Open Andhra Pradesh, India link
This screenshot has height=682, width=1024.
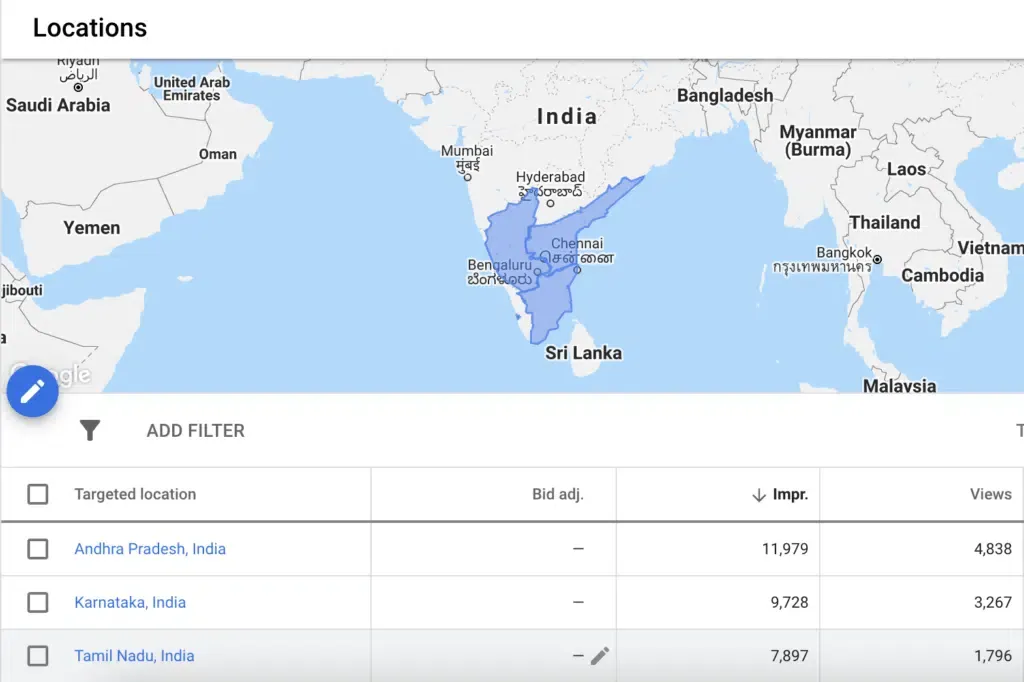click(x=150, y=549)
